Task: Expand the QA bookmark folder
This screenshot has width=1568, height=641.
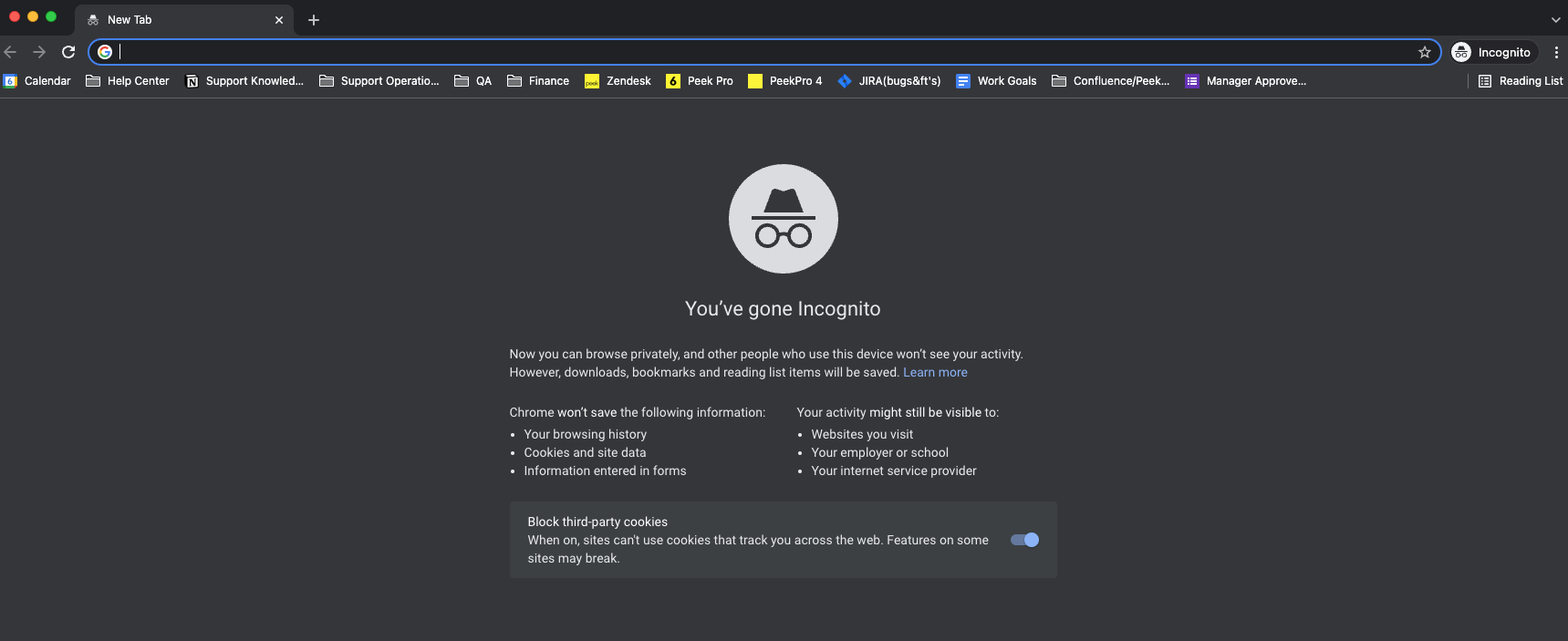Action: click(472, 81)
